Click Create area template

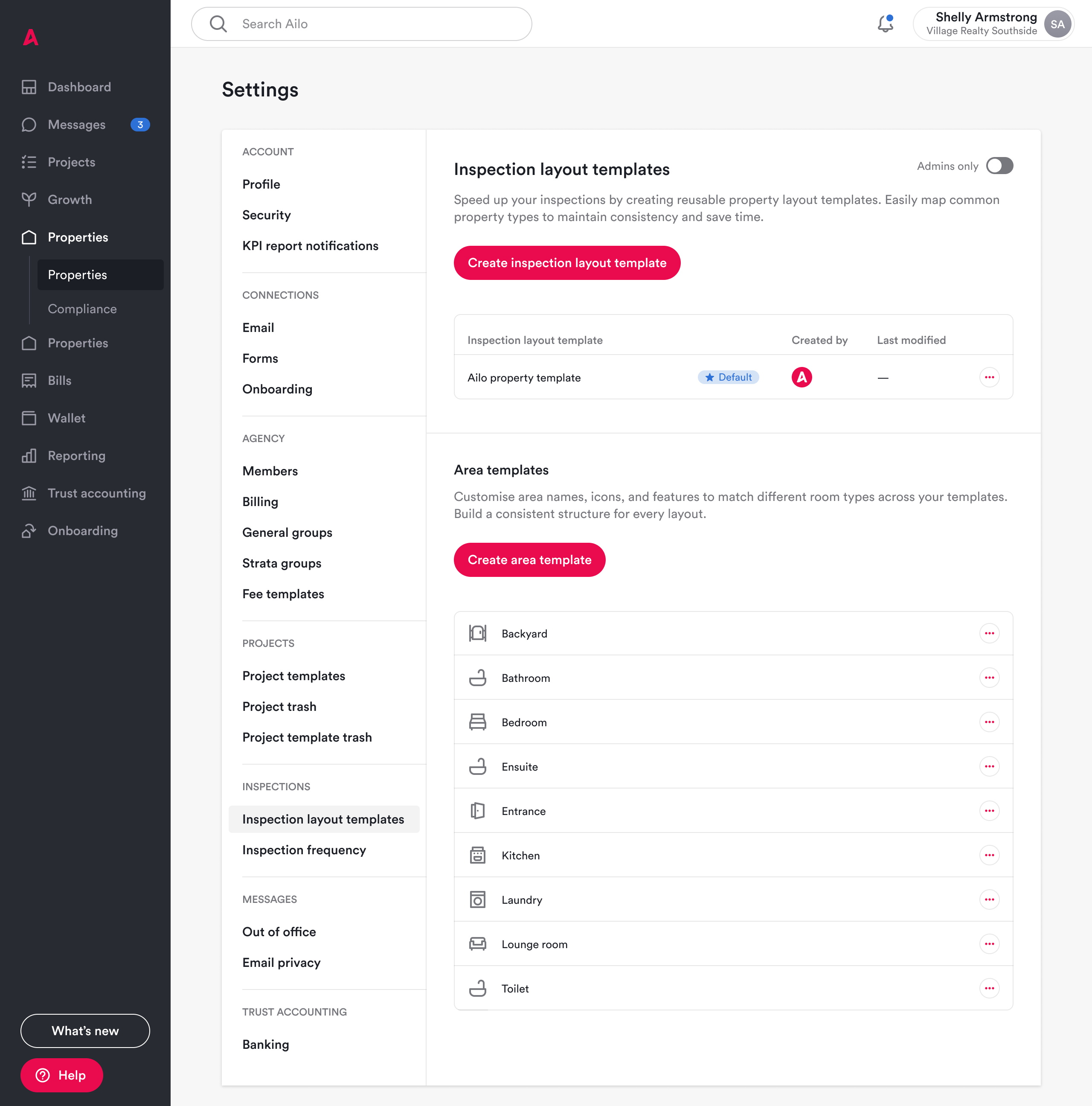click(x=529, y=560)
